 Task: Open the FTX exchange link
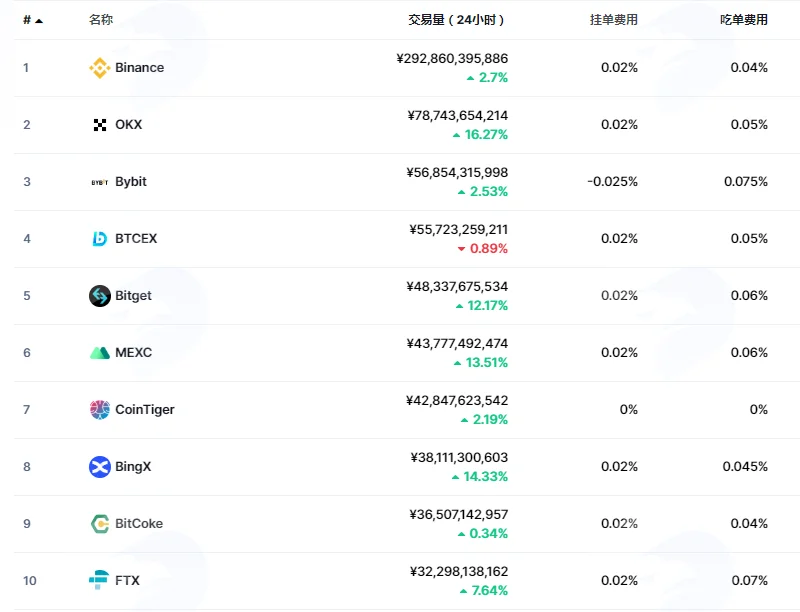pyautogui.click(x=127, y=581)
